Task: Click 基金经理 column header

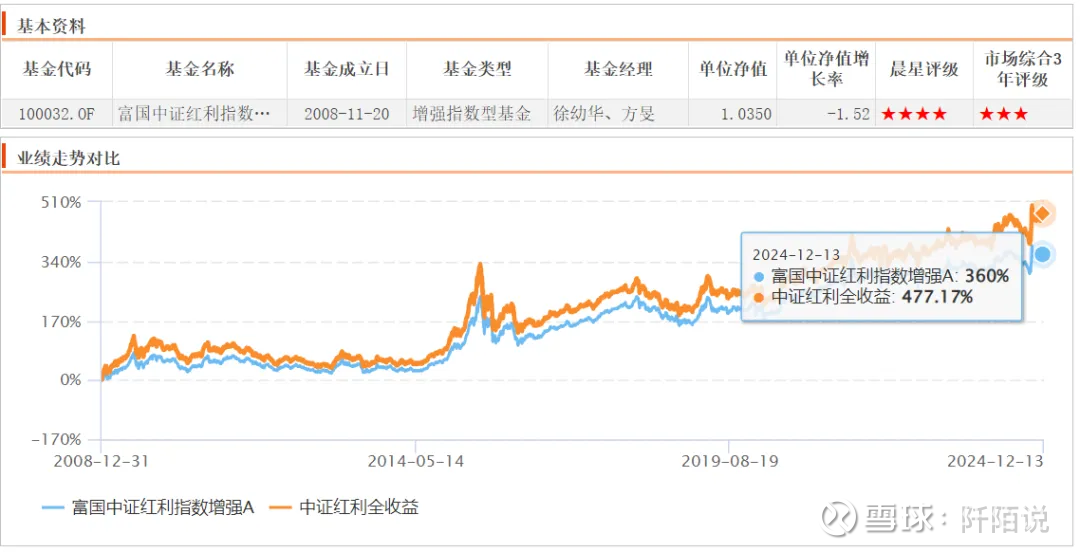Action: pyautogui.click(x=618, y=69)
